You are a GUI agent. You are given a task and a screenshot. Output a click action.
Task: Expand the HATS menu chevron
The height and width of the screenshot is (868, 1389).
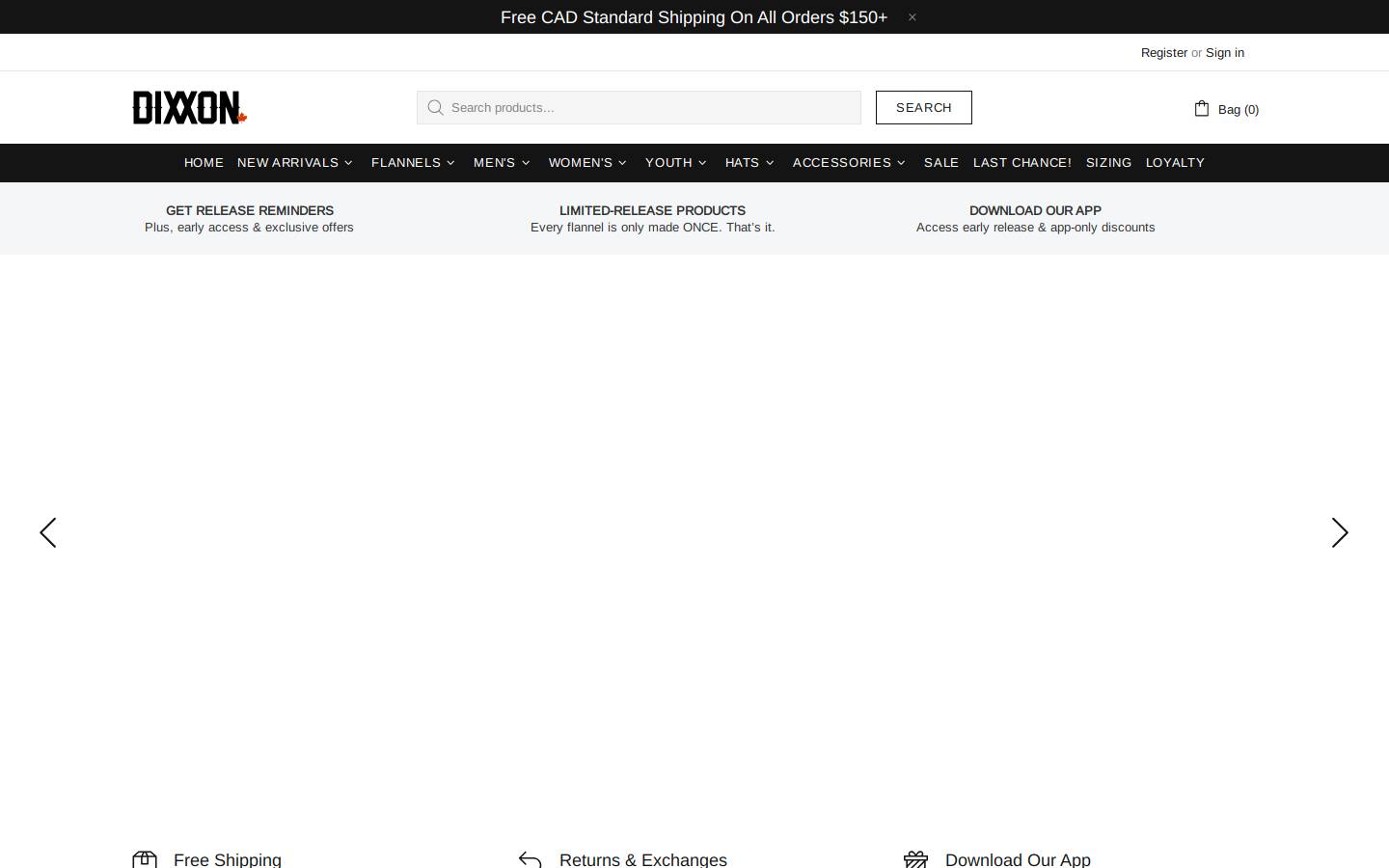click(770, 163)
